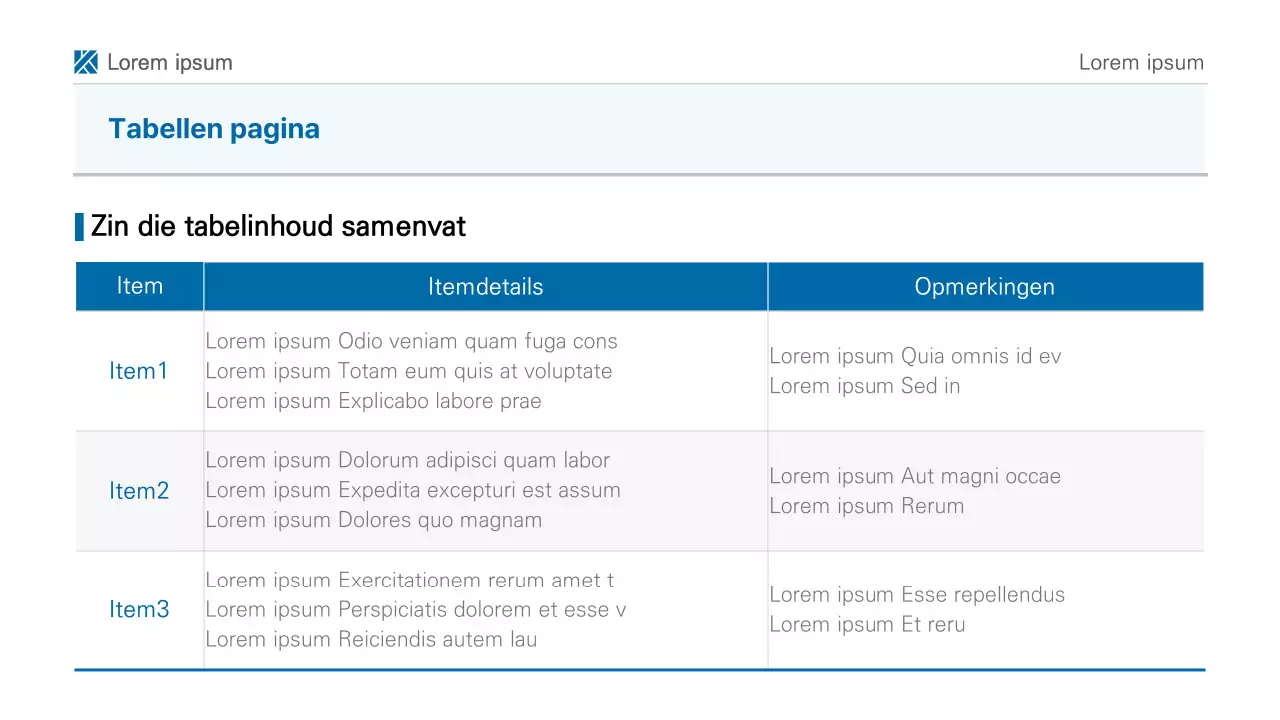
Task: Click the Item1 row label
Action: pyautogui.click(x=139, y=371)
